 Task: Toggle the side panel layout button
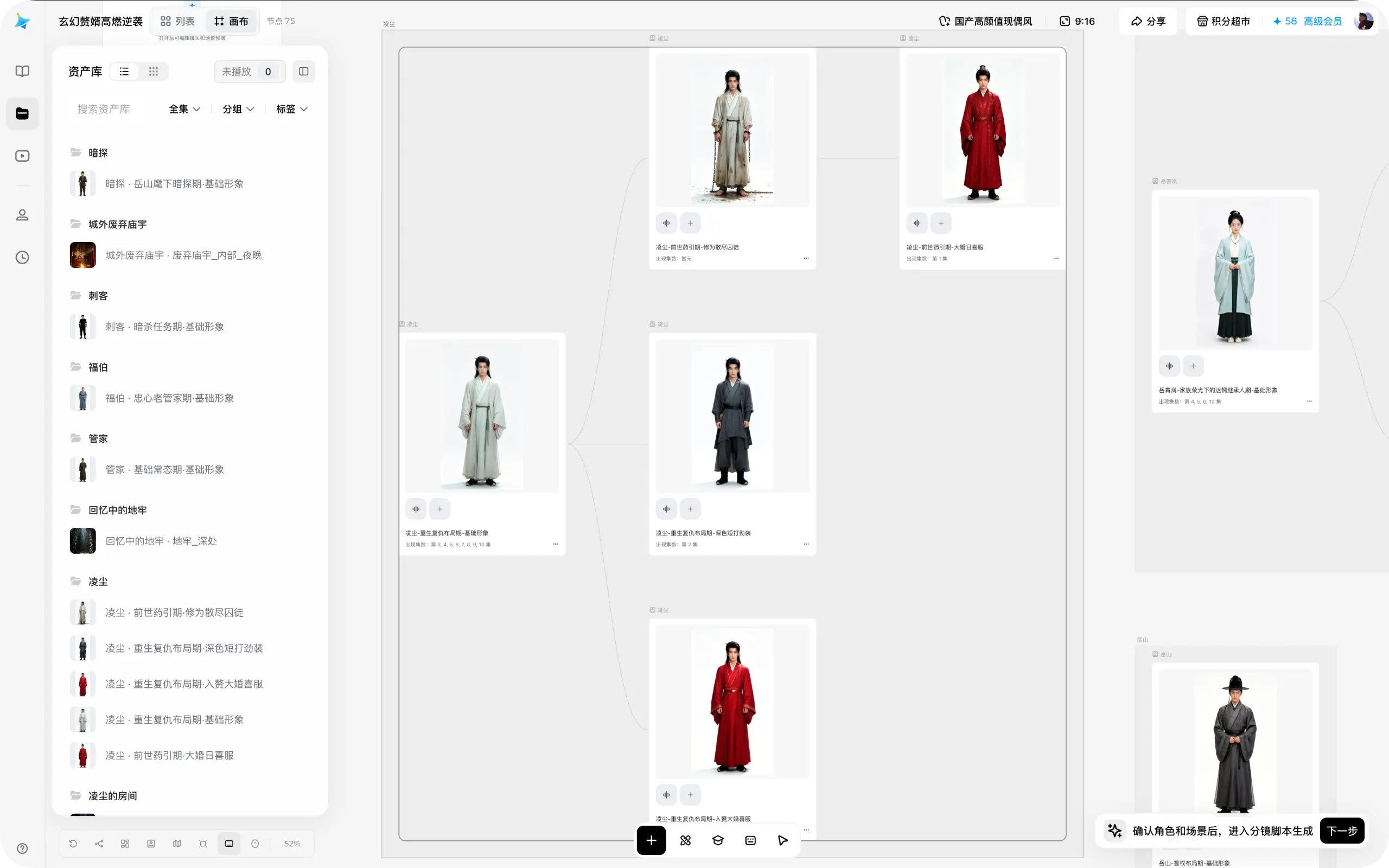304,71
